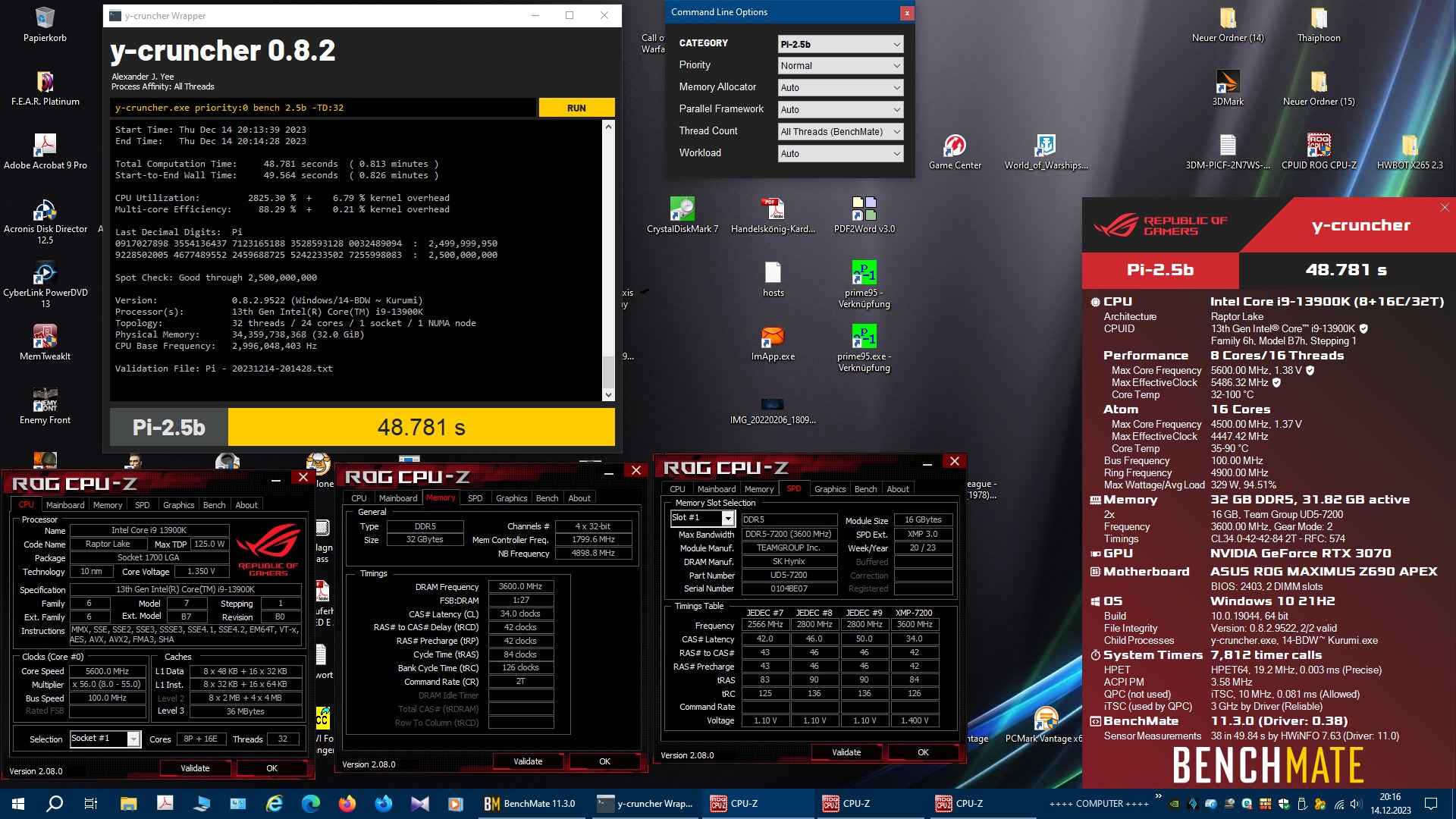1456x819 pixels.
Task: Select the hosts file on desktop
Action: 773,279
